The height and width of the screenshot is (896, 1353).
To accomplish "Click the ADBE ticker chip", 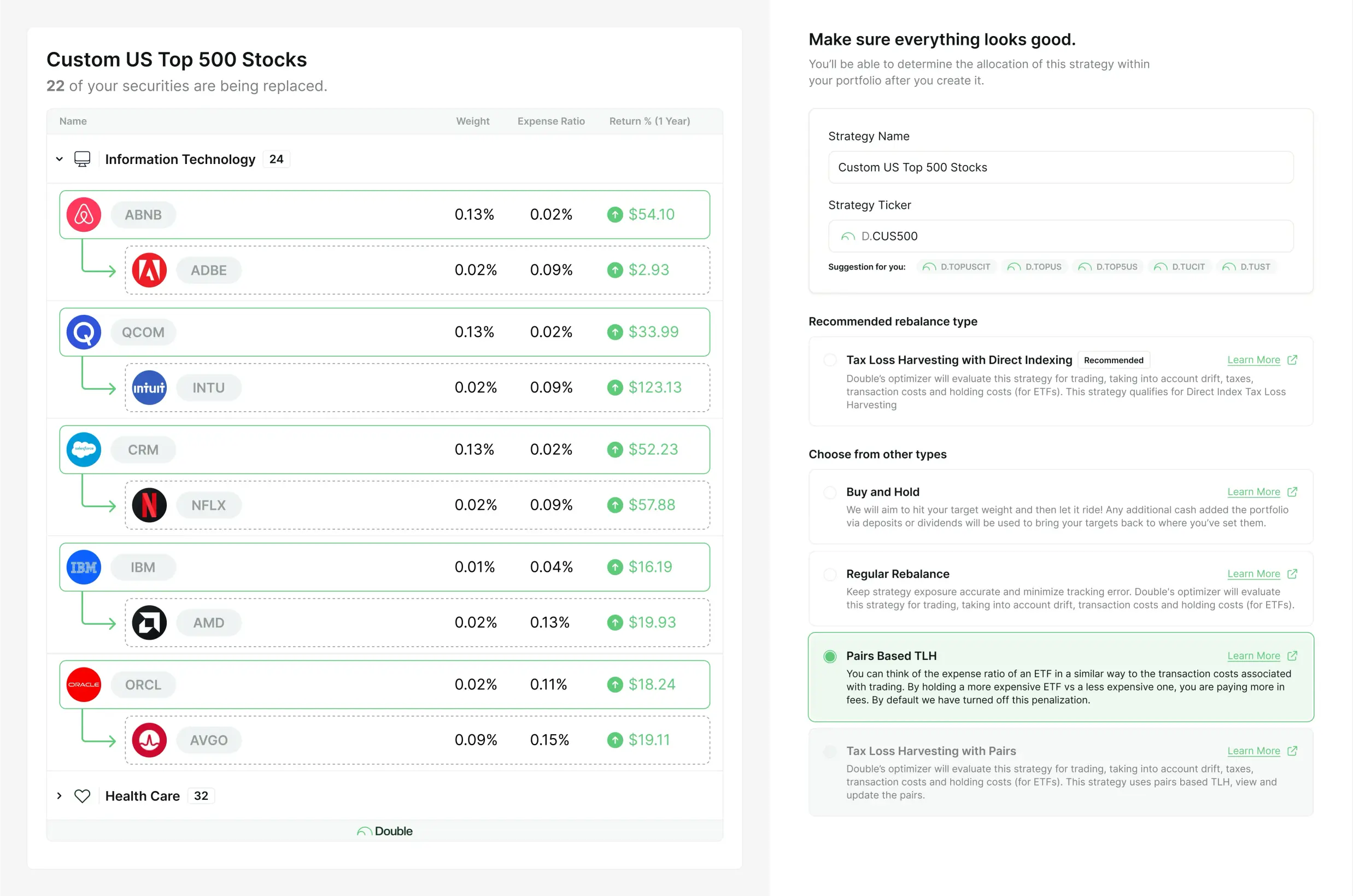I will [x=208, y=270].
